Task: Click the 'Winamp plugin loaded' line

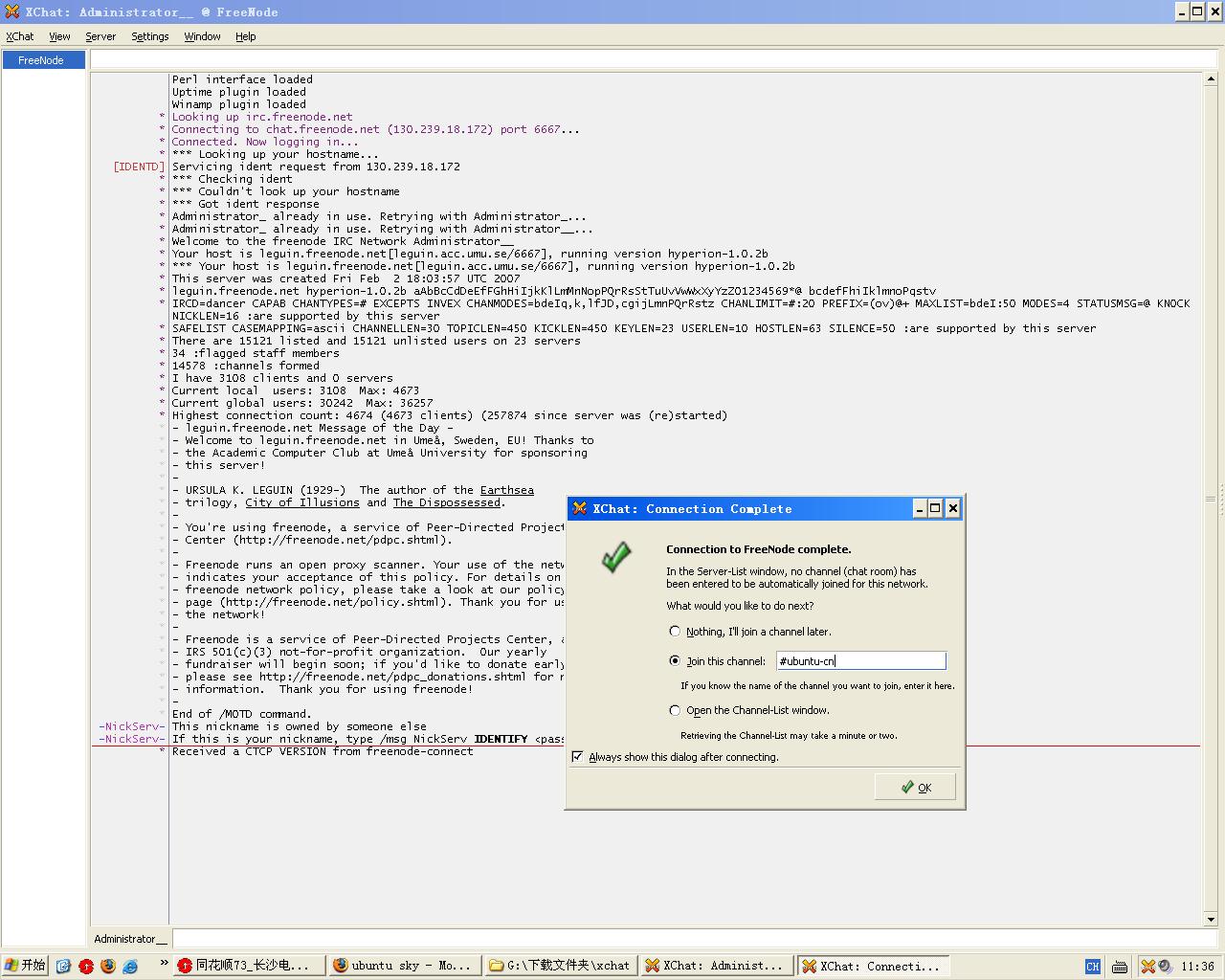Action: pyautogui.click(x=239, y=104)
